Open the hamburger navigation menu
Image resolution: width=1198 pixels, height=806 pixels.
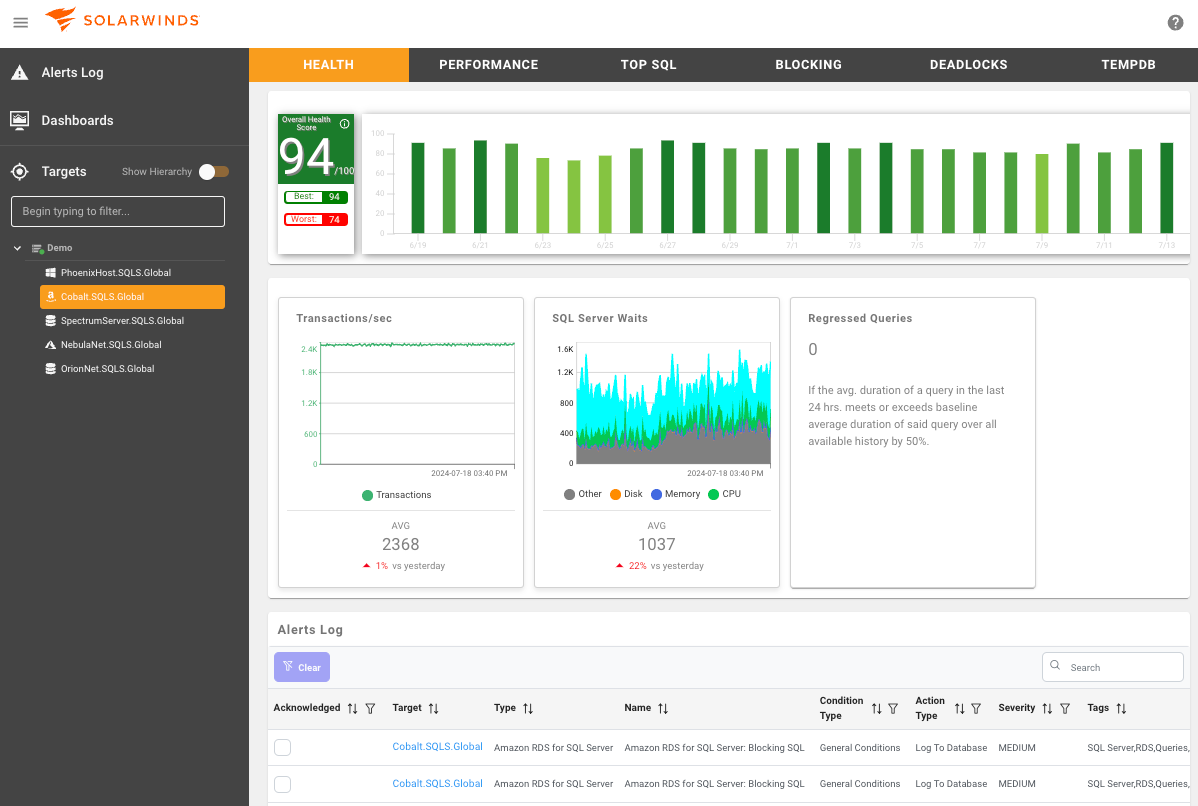point(20,22)
